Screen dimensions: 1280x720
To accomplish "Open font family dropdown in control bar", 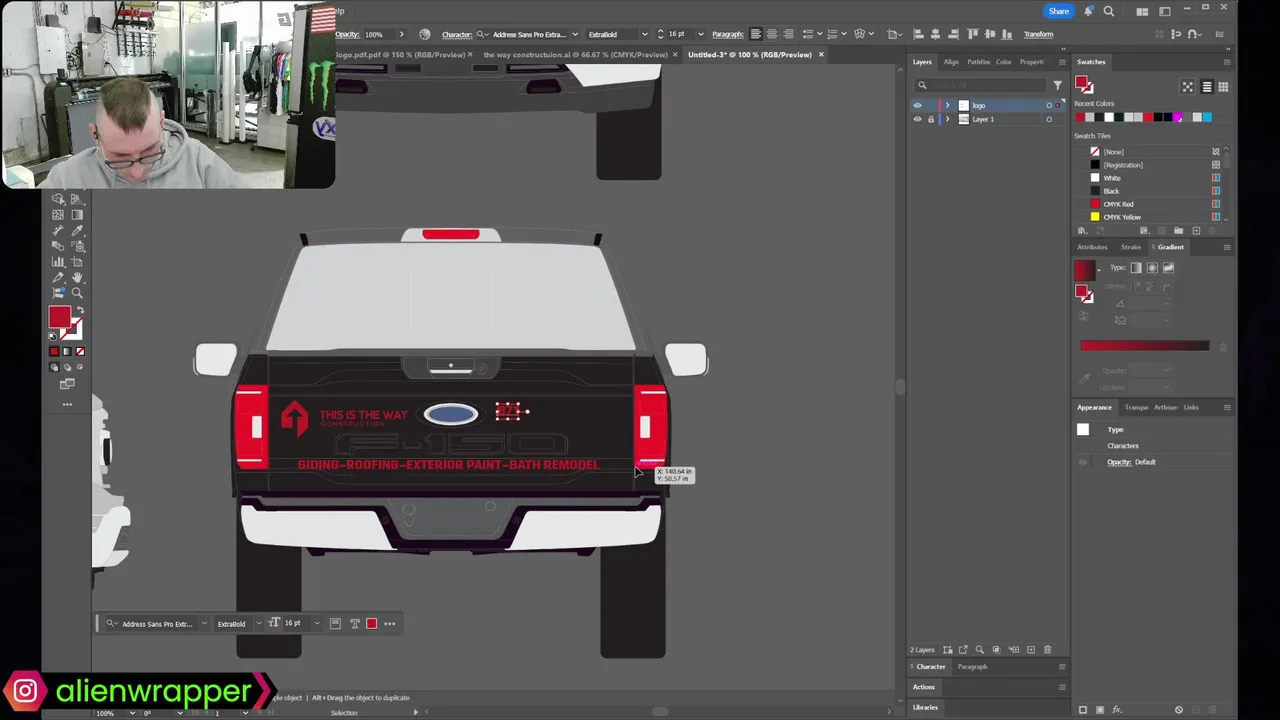I will pos(575,34).
